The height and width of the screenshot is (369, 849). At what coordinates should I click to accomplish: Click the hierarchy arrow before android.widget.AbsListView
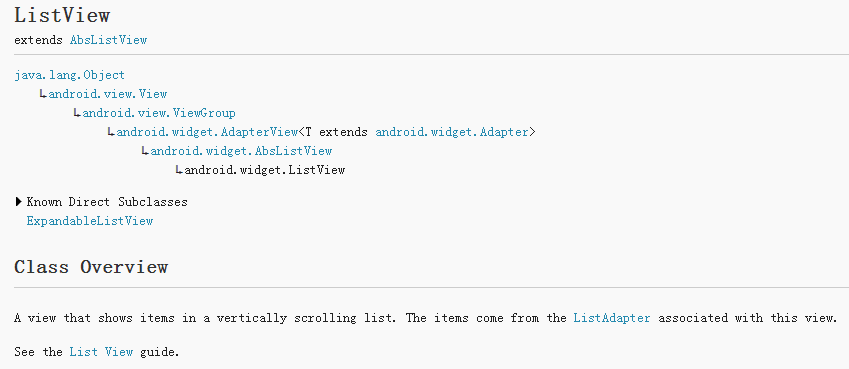145,152
